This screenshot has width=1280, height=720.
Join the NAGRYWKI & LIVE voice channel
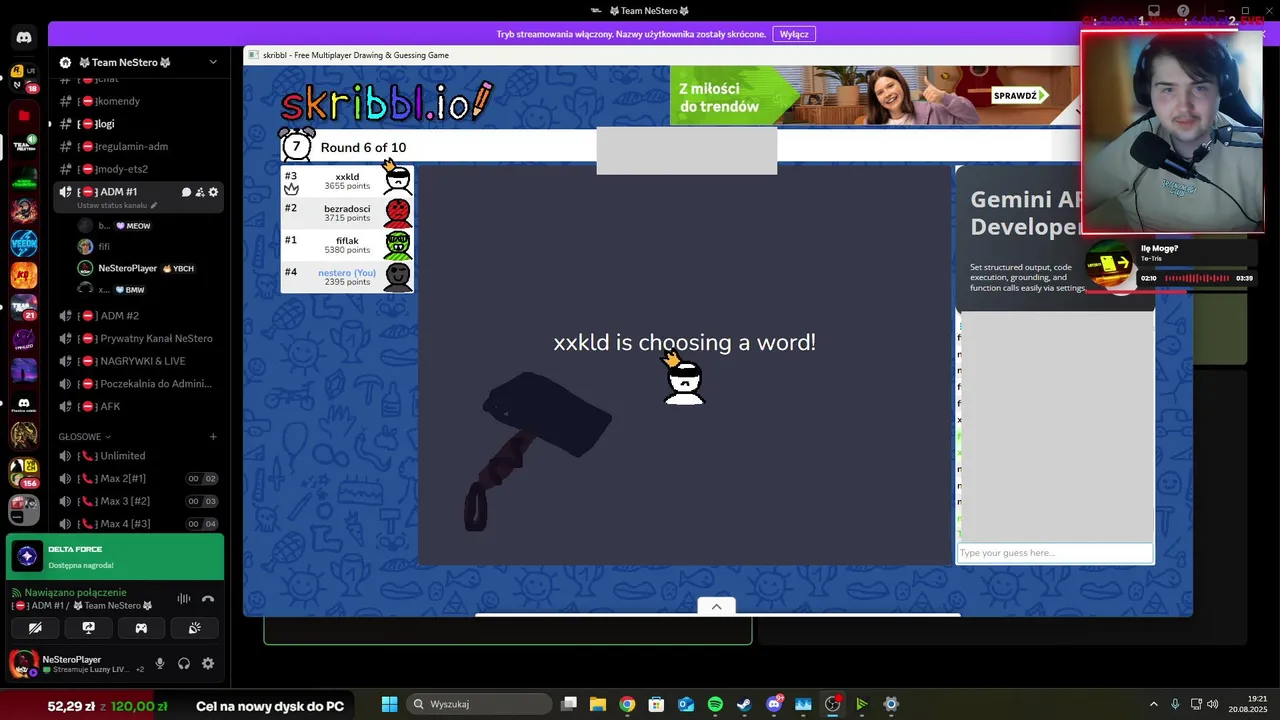[138, 361]
